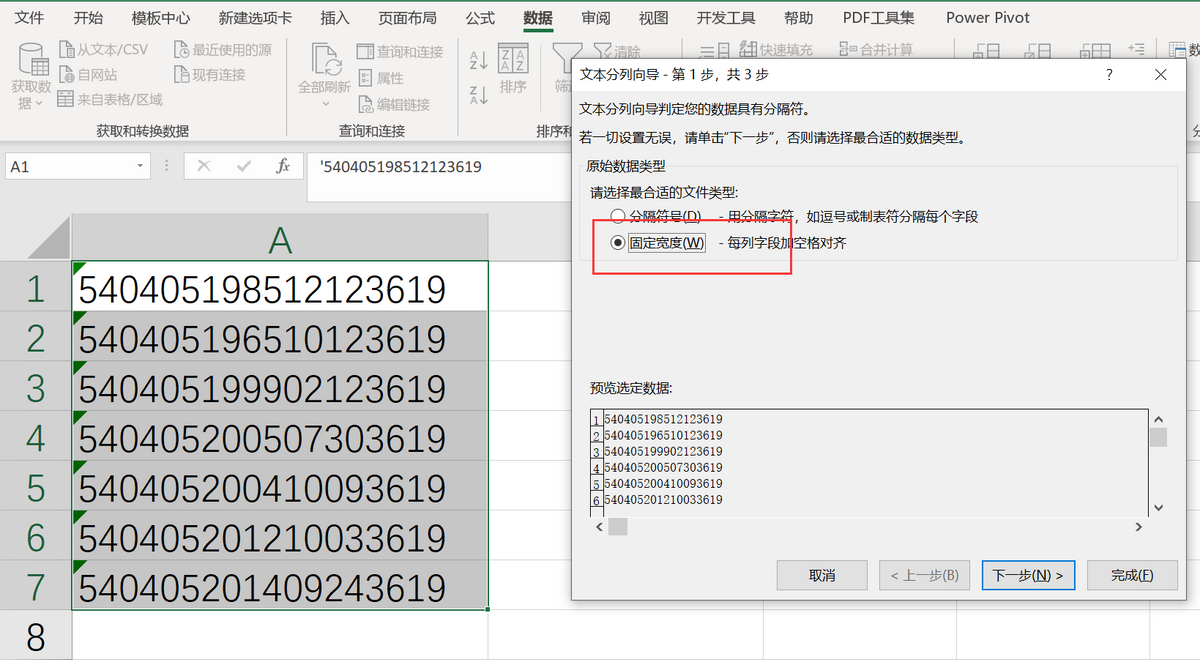Click From Table/Range (来自表格/区域) icon
1200x660 pixels.
click(67, 100)
